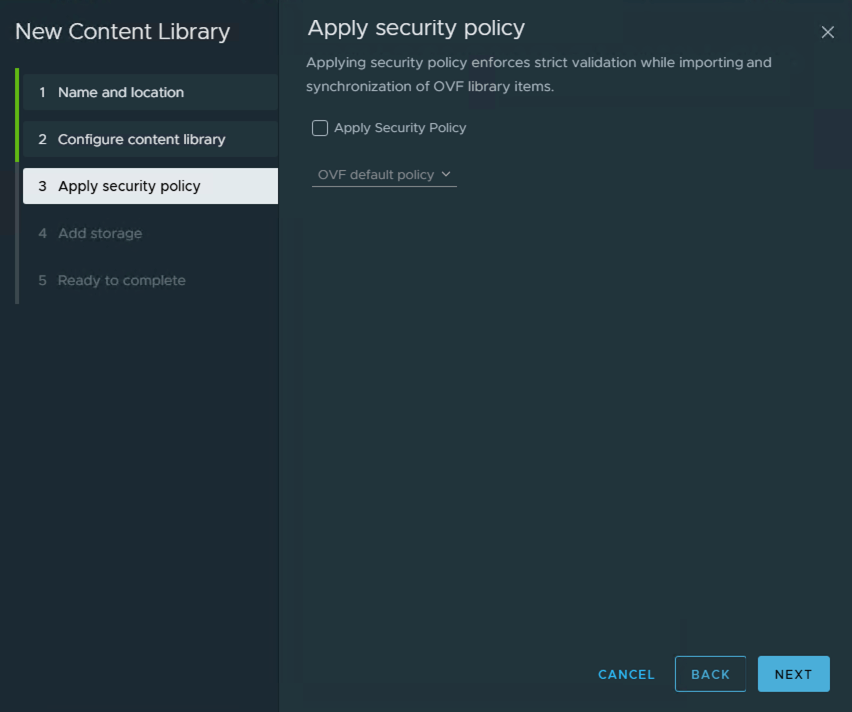
Task: Select step 5 Ready to complete
Action: click(121, 280)
